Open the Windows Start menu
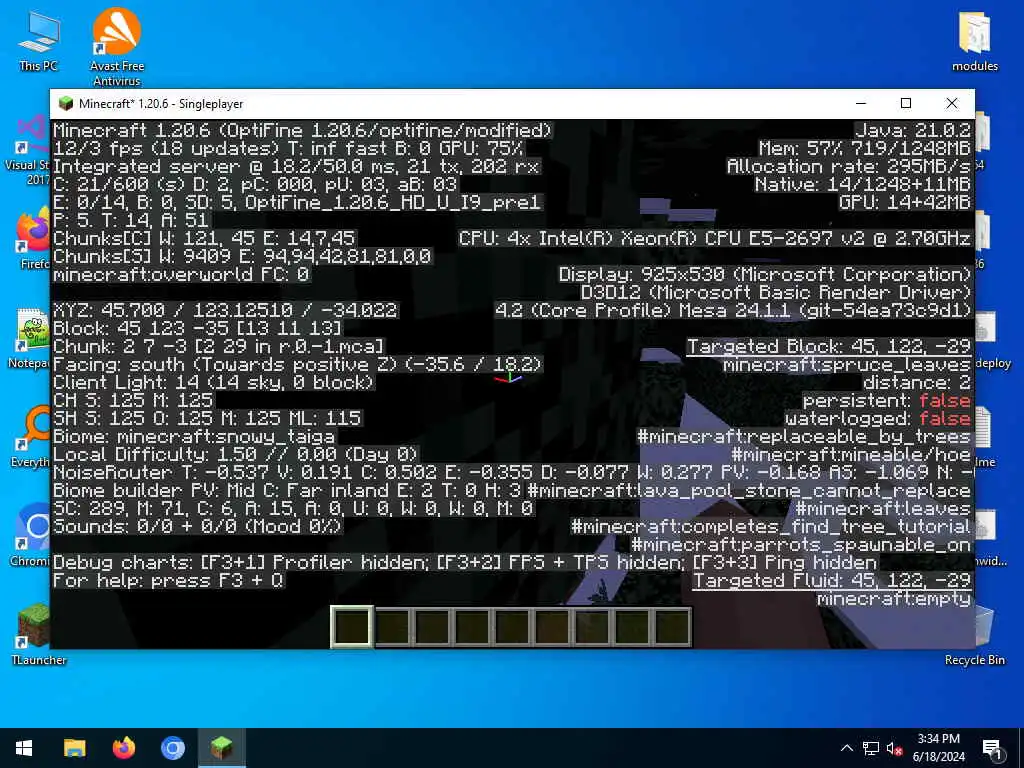 [24, 748]
